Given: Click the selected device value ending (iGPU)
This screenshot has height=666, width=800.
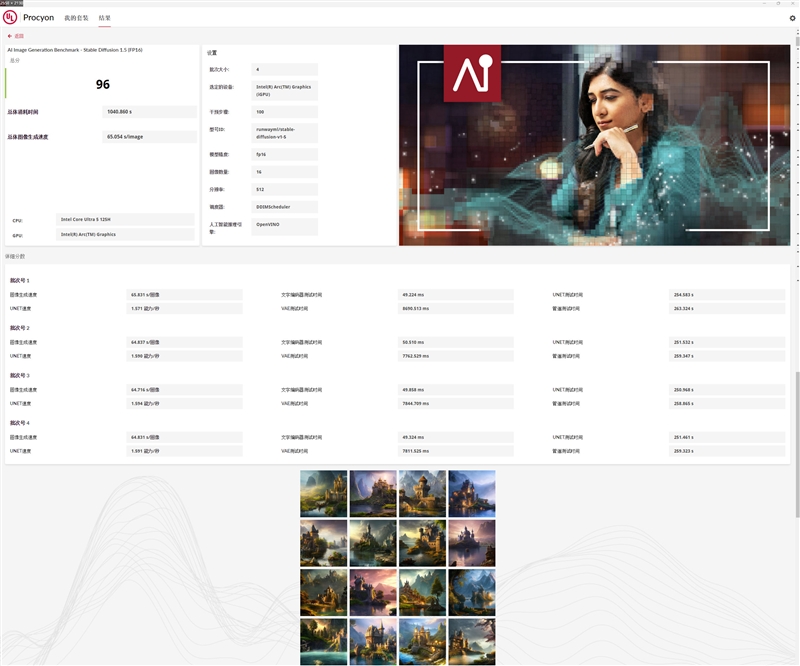Looking at the screenshot, I should [284, 90].
